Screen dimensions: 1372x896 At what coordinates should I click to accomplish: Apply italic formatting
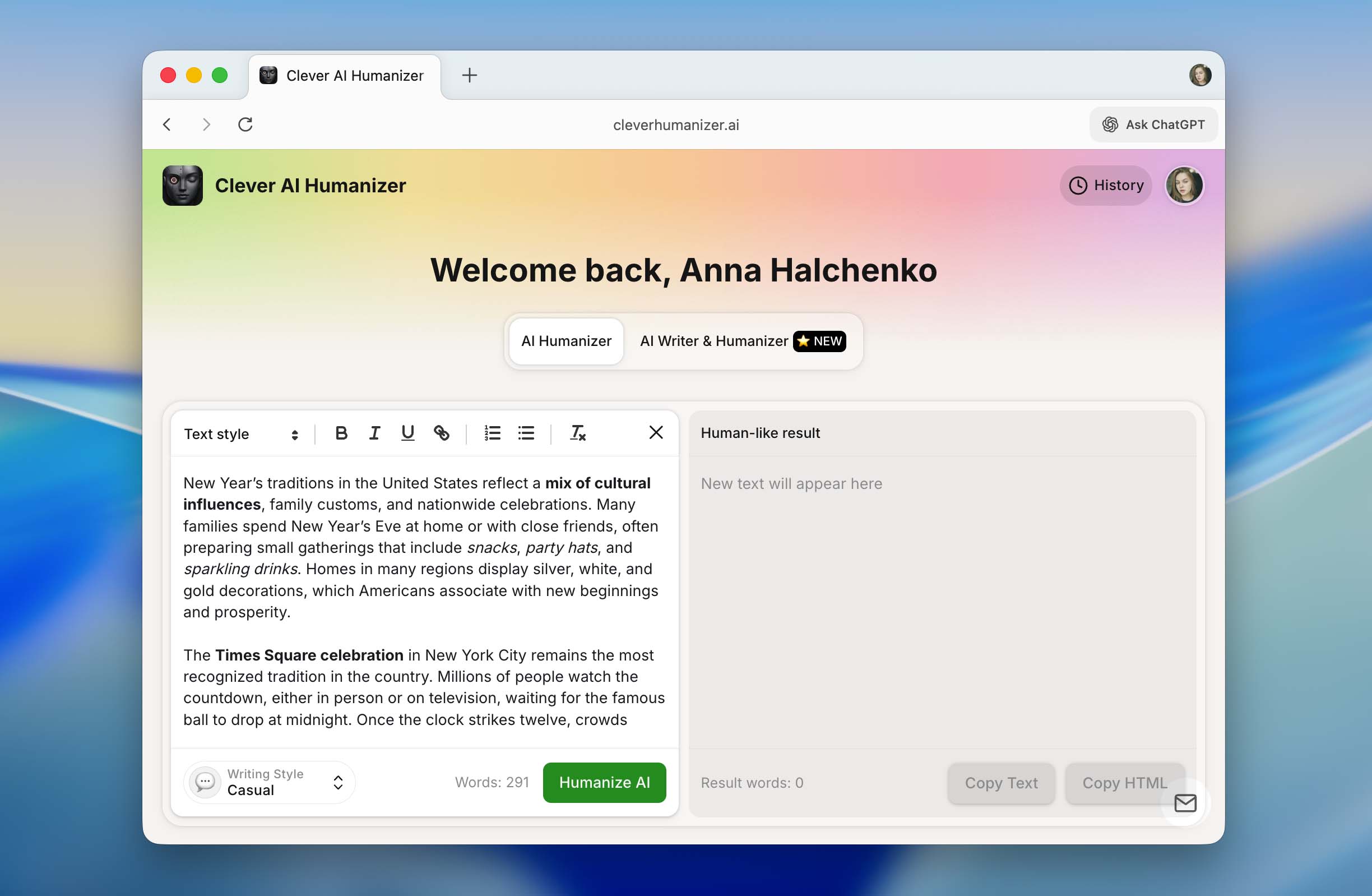coord(374,433)
